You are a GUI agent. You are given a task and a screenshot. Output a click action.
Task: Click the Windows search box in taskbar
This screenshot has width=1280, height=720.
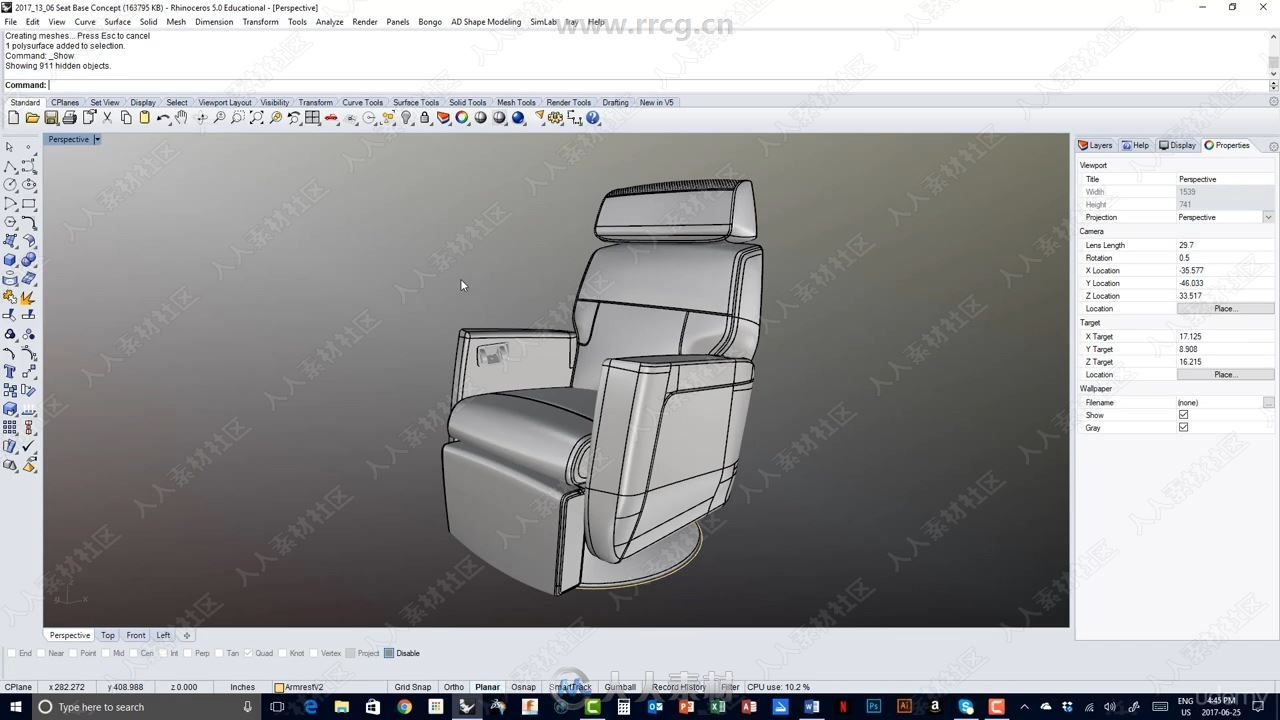coord(147,707)
